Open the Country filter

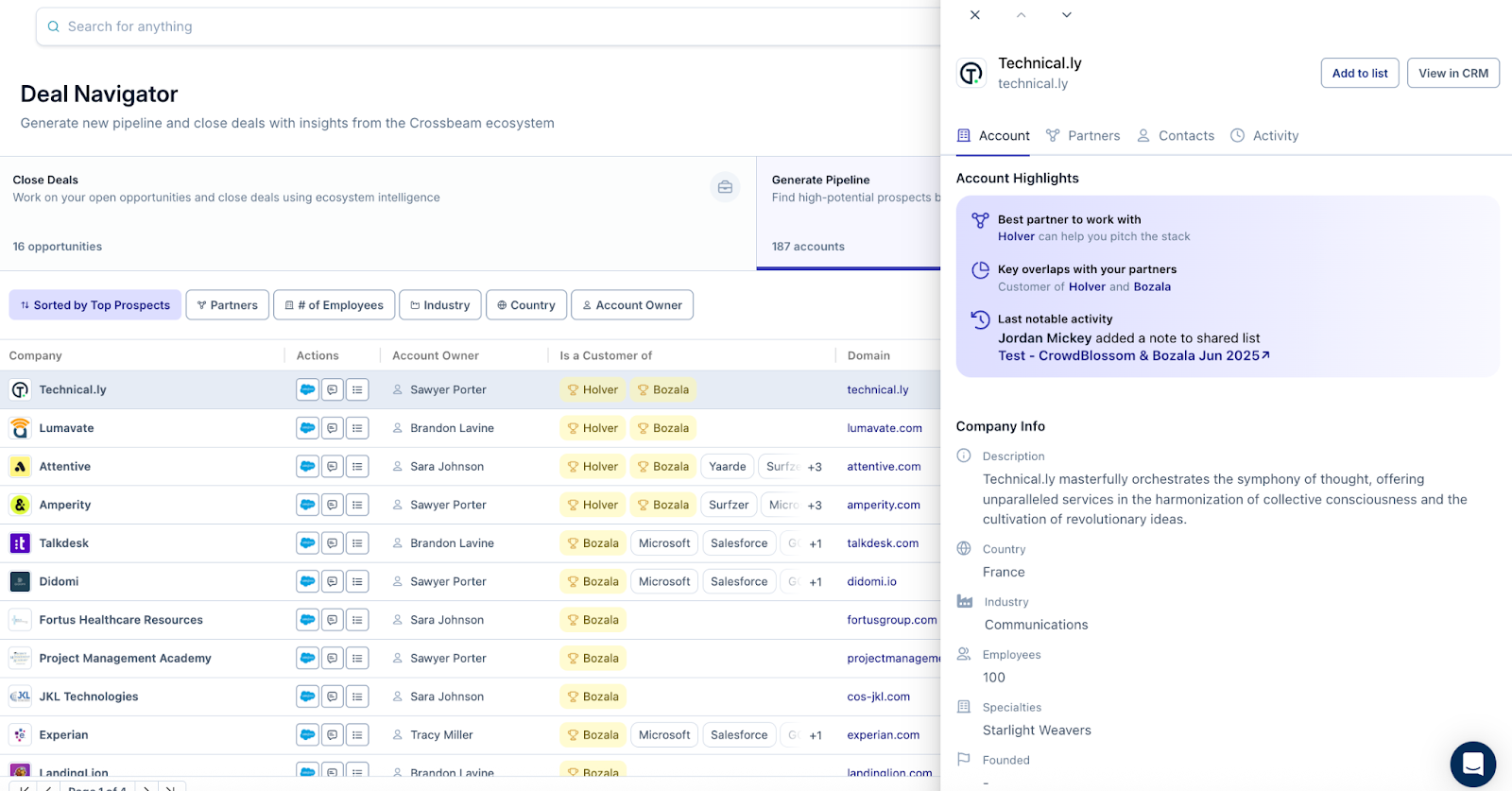[x=526, y=305]
